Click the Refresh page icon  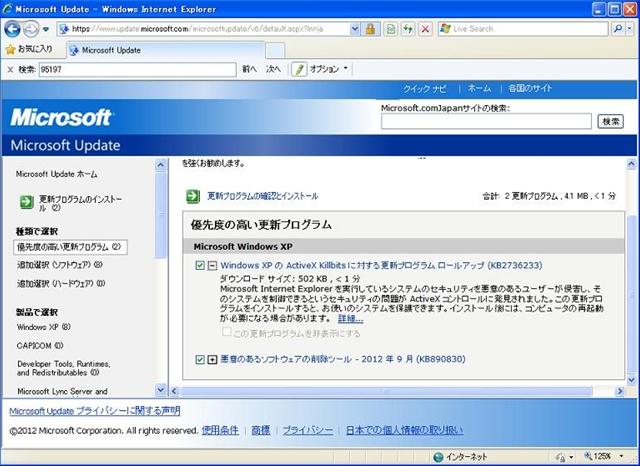point(408,29)
